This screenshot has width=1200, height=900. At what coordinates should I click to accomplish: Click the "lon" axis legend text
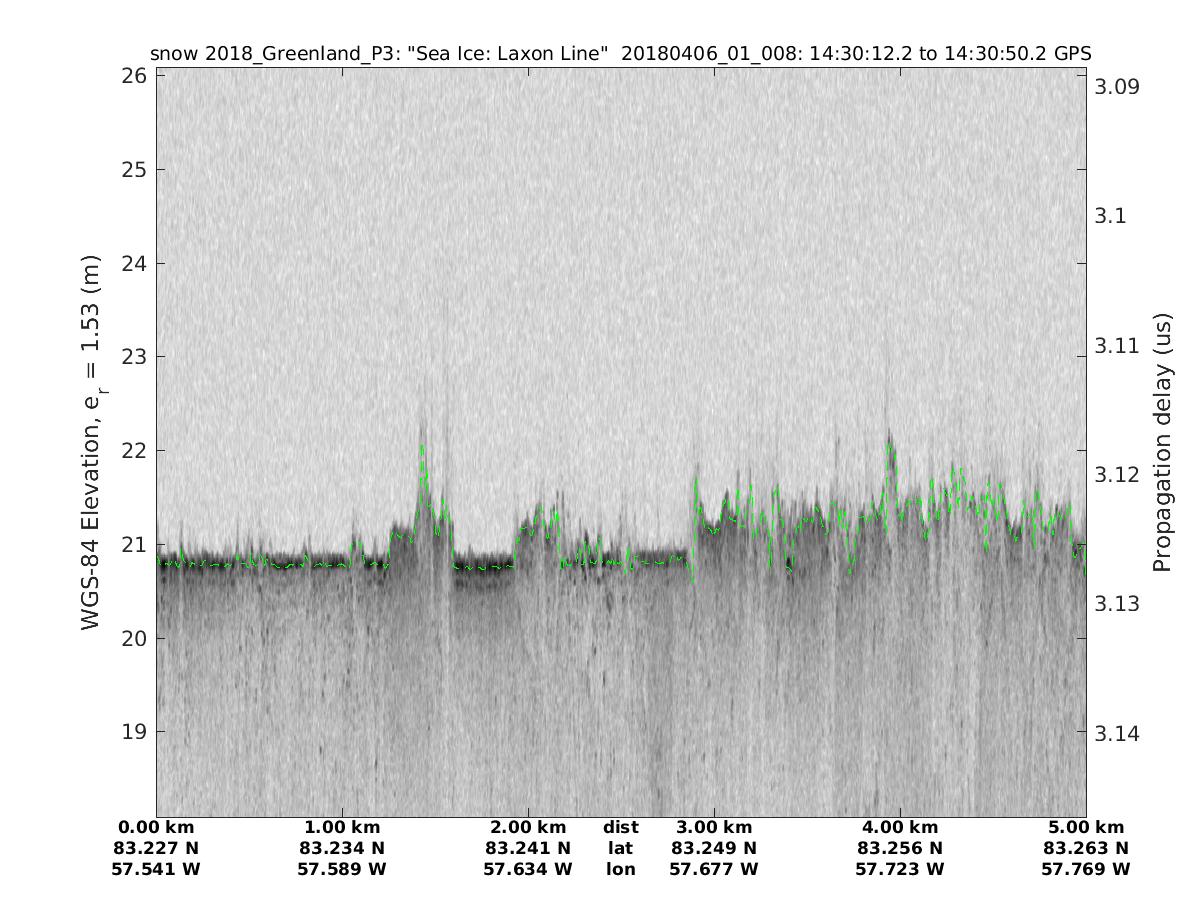coord(621,870)
